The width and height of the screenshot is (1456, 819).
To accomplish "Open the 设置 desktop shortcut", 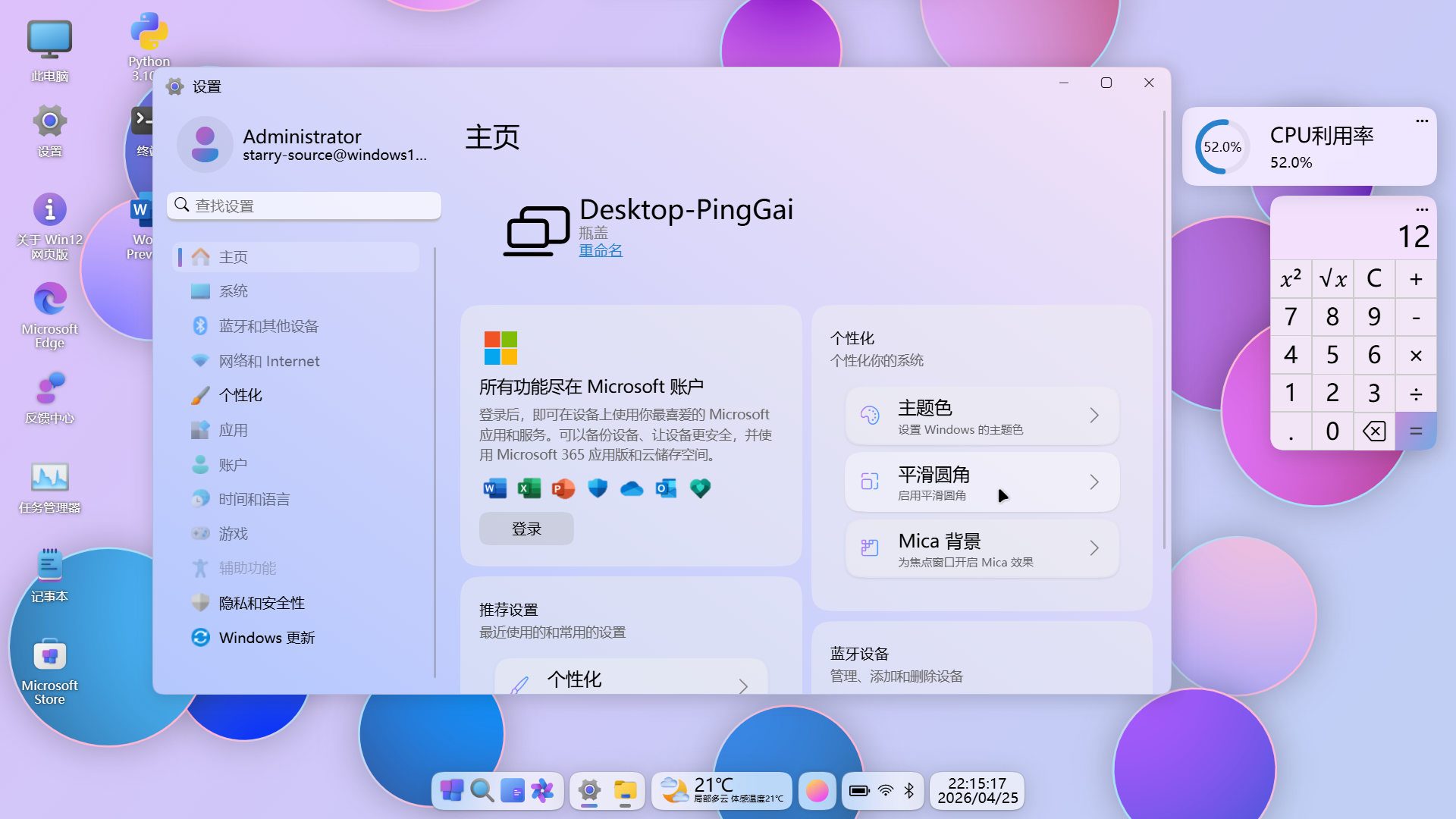I will 49,130.
